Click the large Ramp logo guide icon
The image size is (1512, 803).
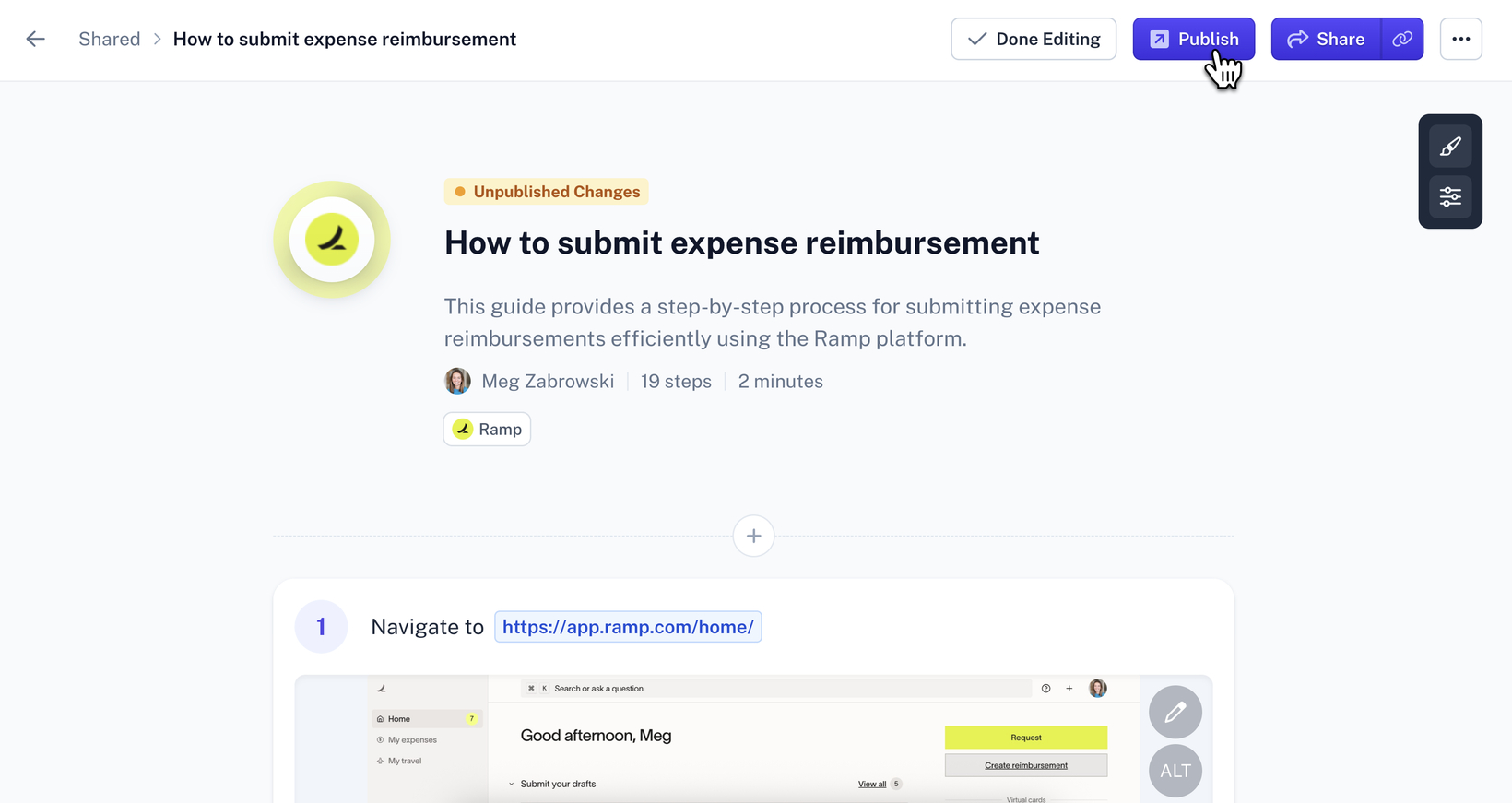click(x=332, y=240)
